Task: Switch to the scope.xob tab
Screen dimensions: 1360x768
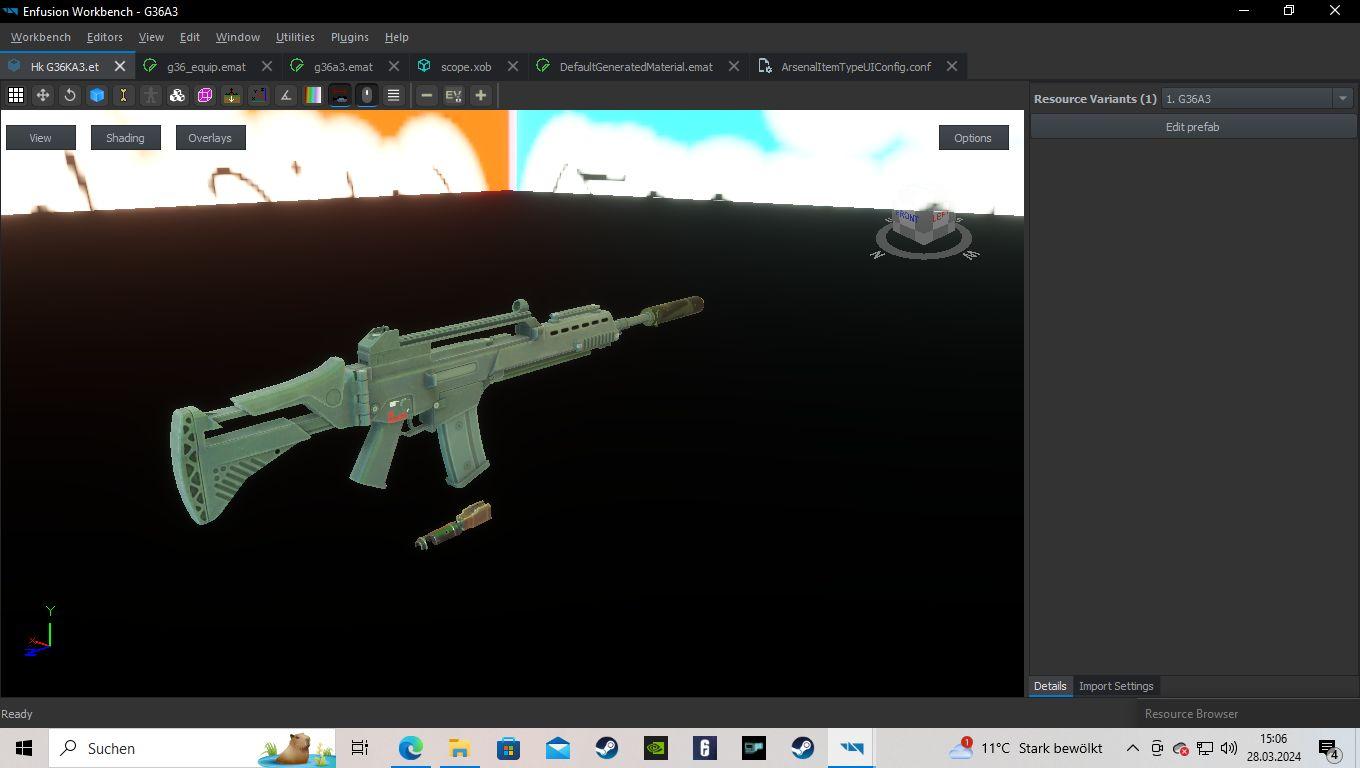Action: (x=466, y=67)
